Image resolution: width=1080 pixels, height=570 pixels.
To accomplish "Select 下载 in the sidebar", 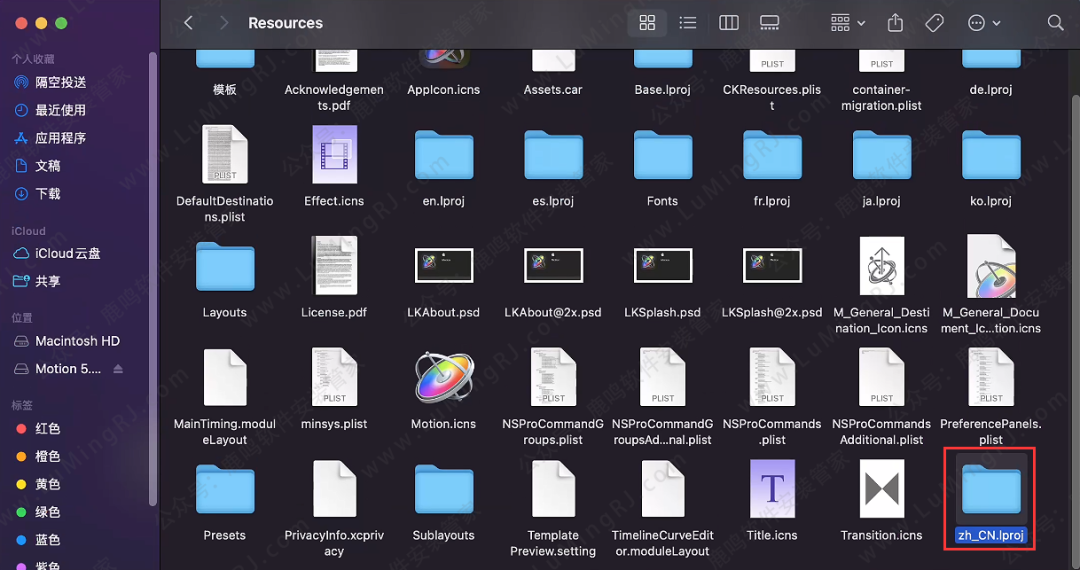I will pyautogui.click(x=48, y=194).
